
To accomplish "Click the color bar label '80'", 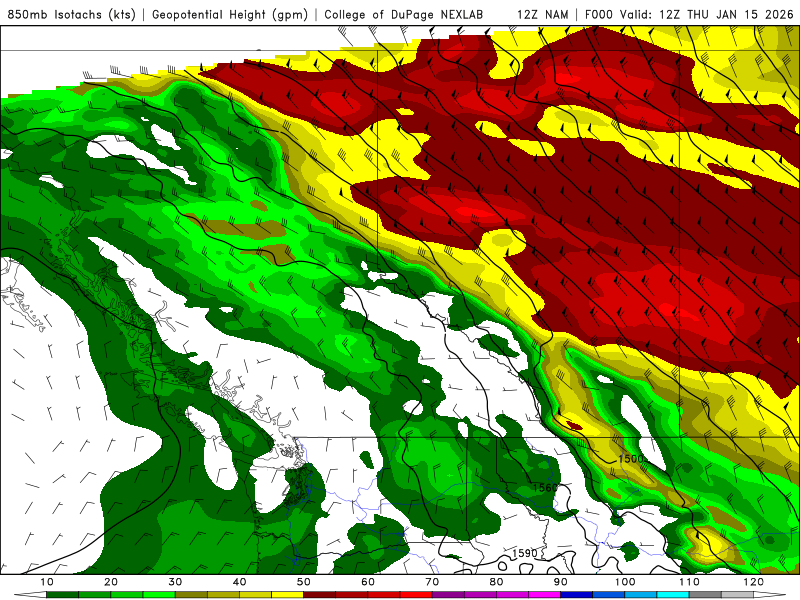I will click(496, 582).
